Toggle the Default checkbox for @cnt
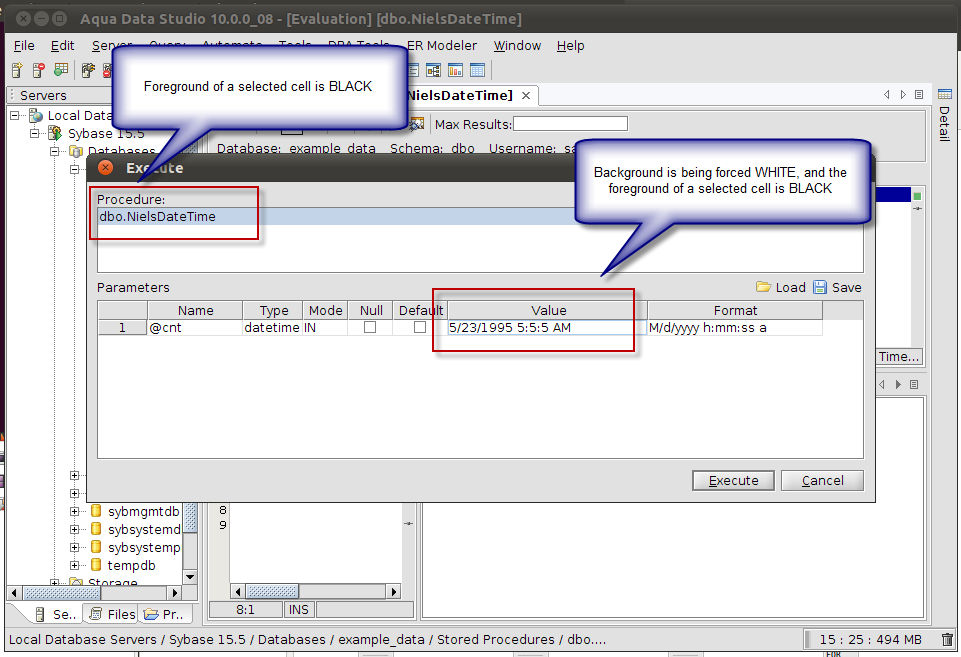 pos(420,327)
